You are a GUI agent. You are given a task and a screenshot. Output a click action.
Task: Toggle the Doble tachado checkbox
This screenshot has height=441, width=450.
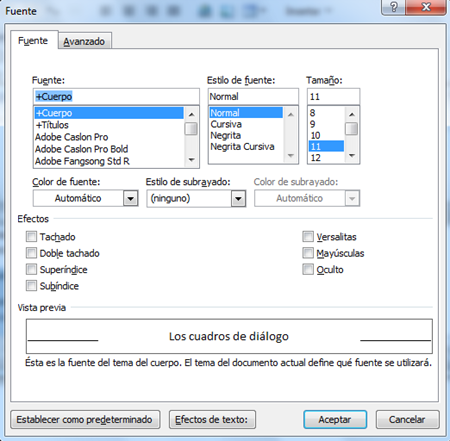coord(31,253)
